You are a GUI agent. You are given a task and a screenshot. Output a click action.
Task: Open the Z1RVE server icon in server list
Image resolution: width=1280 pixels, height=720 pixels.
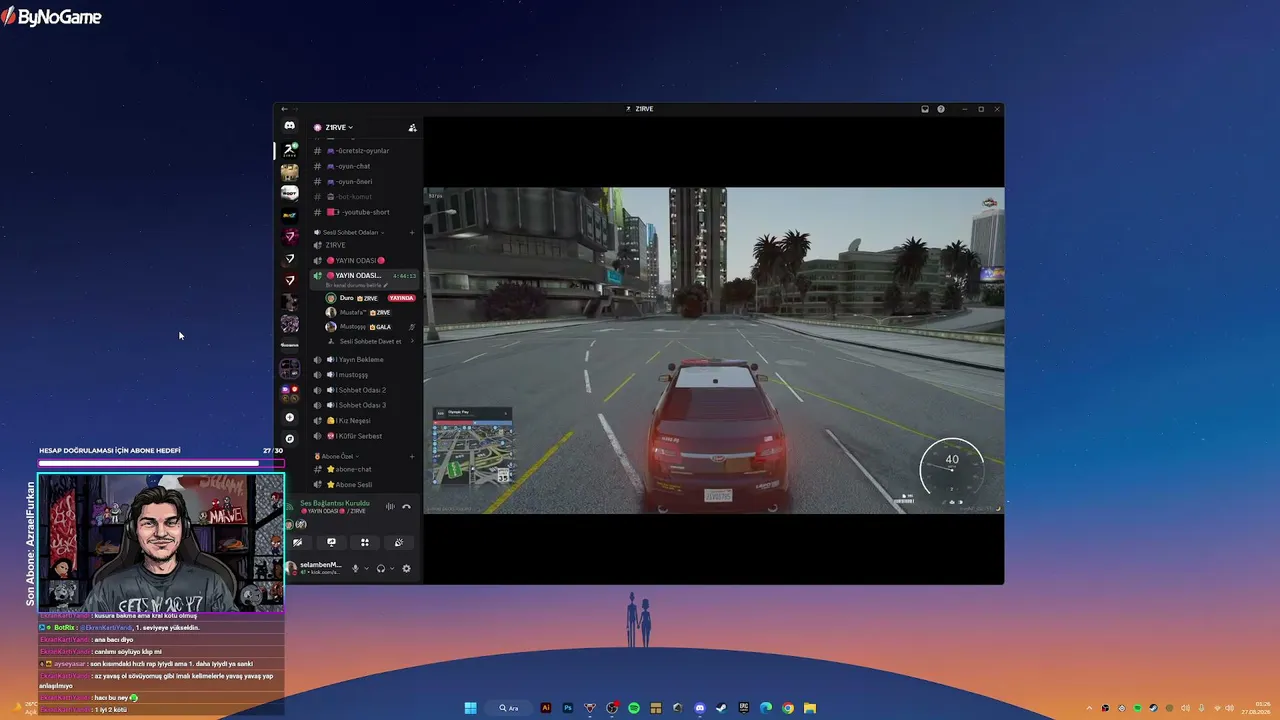289,150
